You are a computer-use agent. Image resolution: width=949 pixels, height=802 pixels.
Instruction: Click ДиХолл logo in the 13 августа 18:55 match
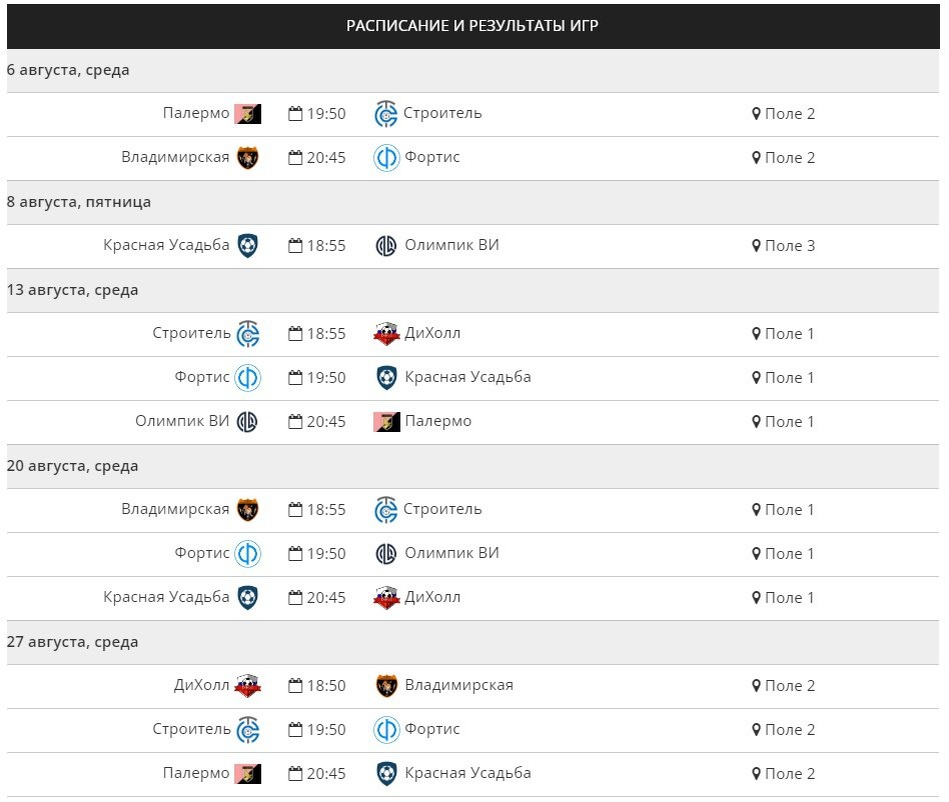pyautogui.click(x=386, y=334)
